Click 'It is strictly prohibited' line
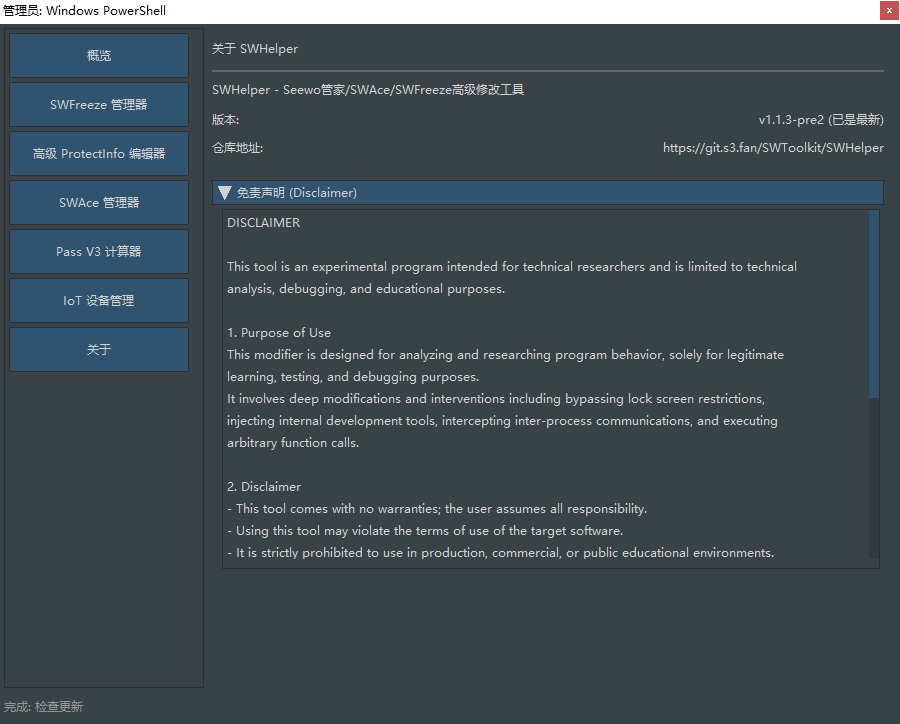This screenshot has width=900, height=724. [x=501, y=553]
